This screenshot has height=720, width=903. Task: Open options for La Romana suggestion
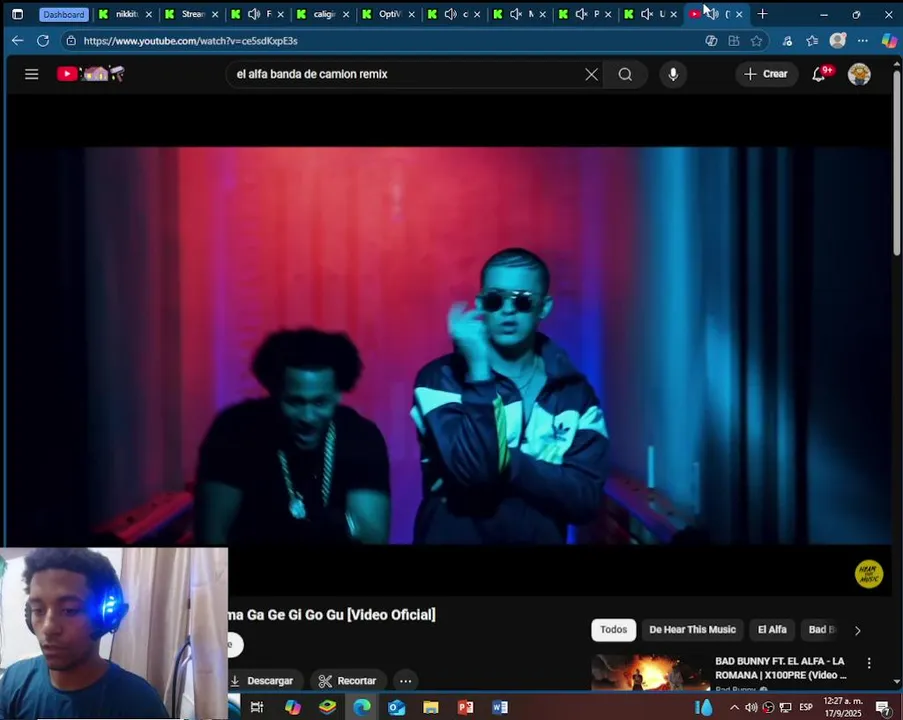pos(869,663)
